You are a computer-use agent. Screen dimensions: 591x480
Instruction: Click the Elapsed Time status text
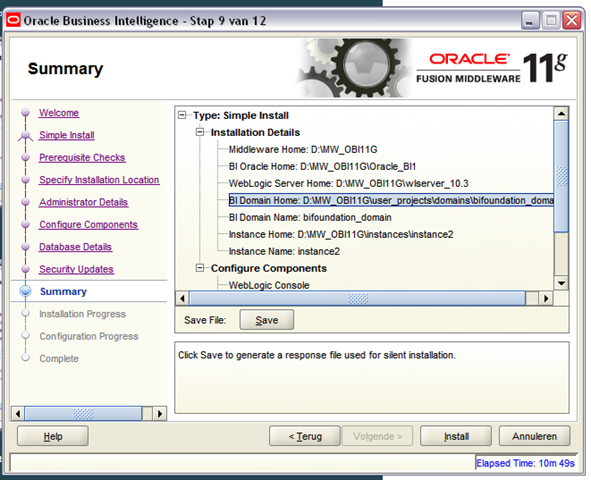(x=525, y=463)
